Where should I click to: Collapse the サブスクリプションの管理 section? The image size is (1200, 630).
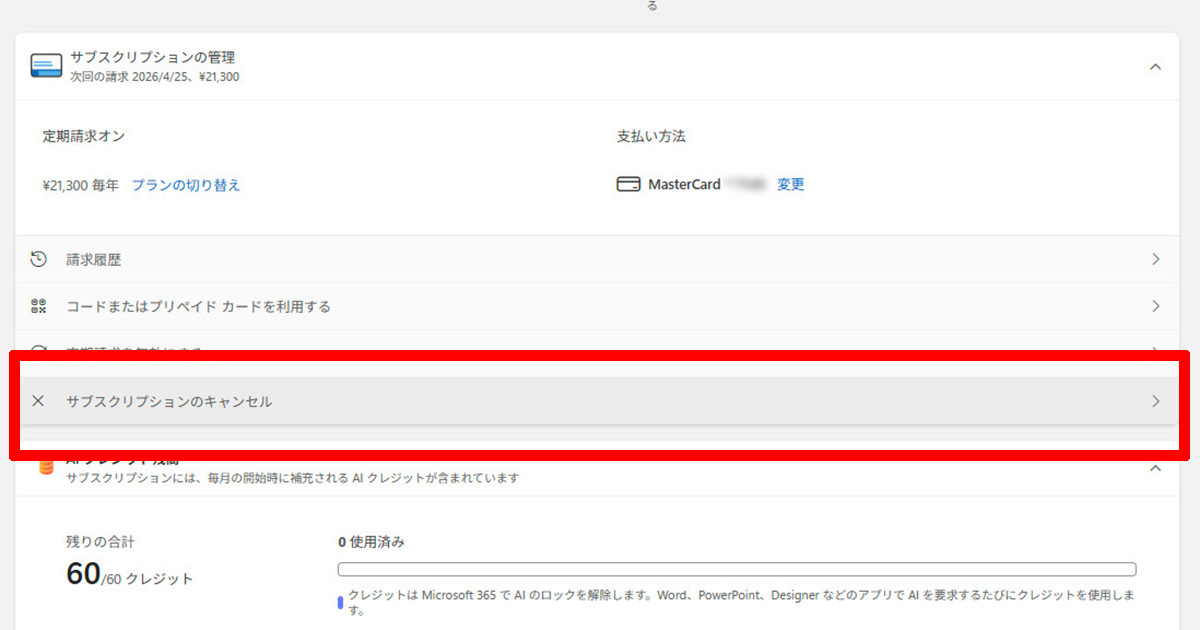pyautogui.click(x=1155, y=67)
